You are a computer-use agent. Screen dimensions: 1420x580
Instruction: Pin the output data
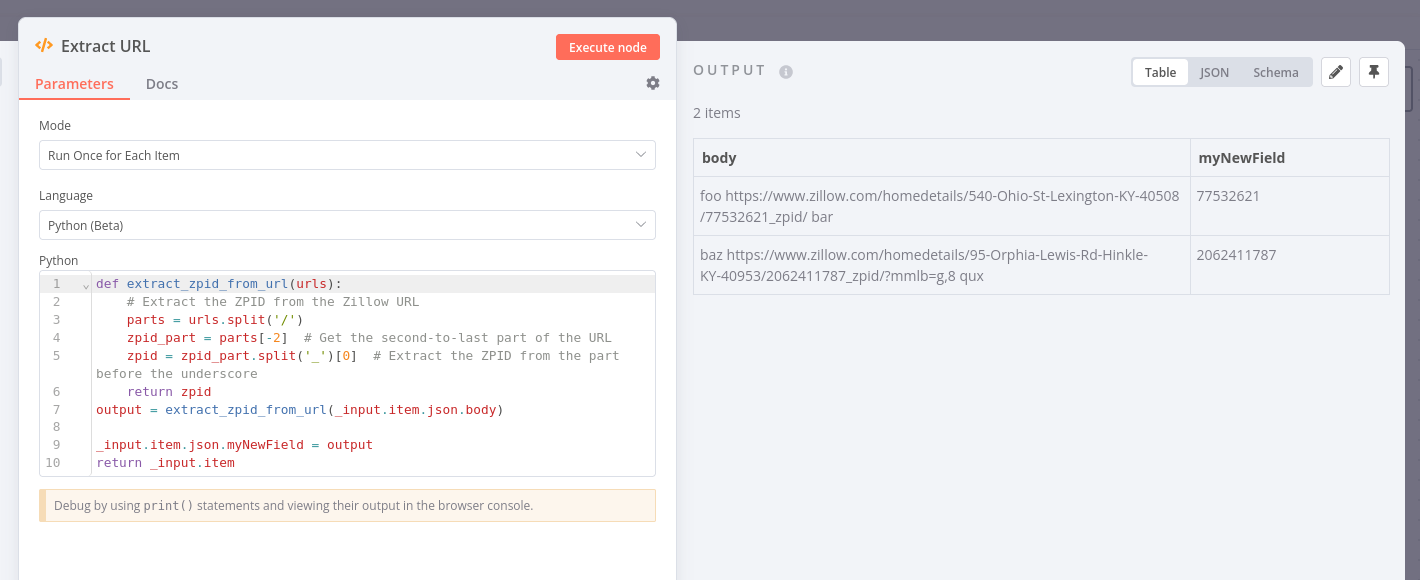tap(1374, 72)
